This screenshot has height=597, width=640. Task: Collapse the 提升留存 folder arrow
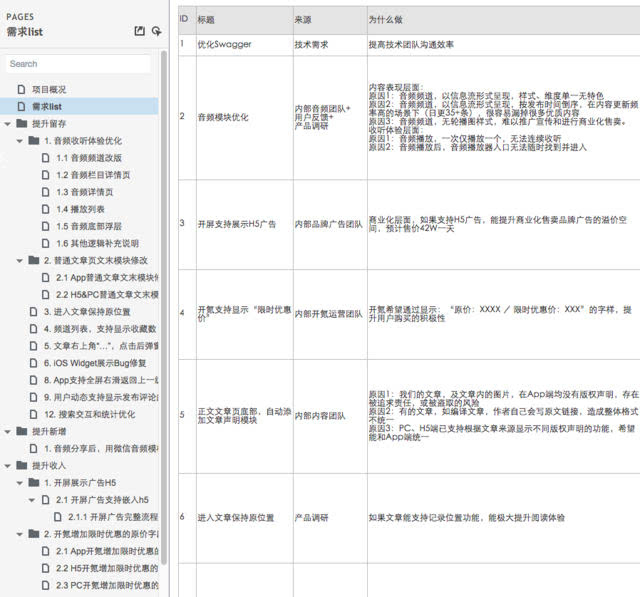[x=8, y=124]
